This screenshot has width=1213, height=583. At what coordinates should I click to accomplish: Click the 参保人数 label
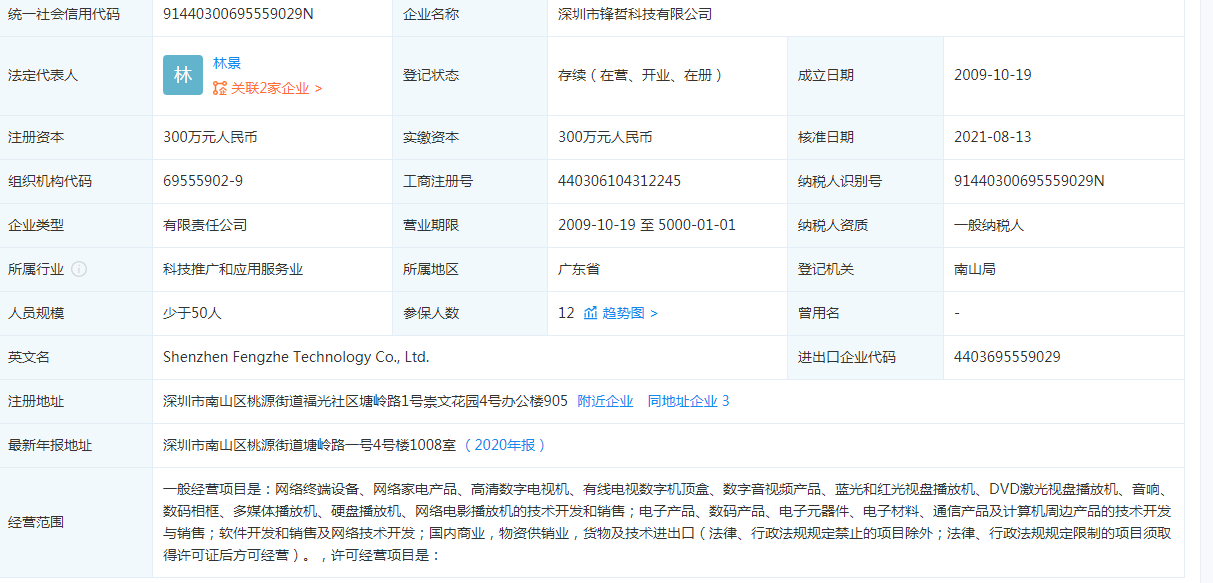click(x=431, y=313)
